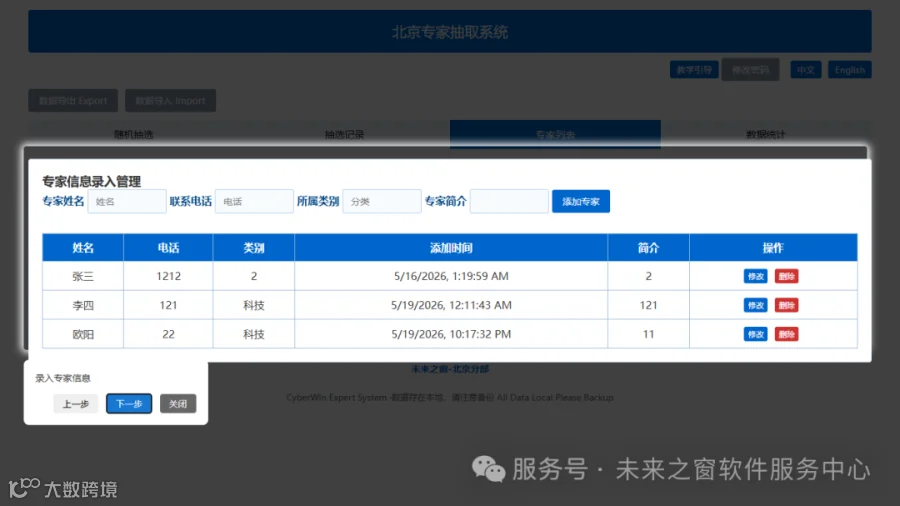This screenshot has width=900, height=506.
Task: Focus the 所属类别 input field
Action: (x=382, y=201)
